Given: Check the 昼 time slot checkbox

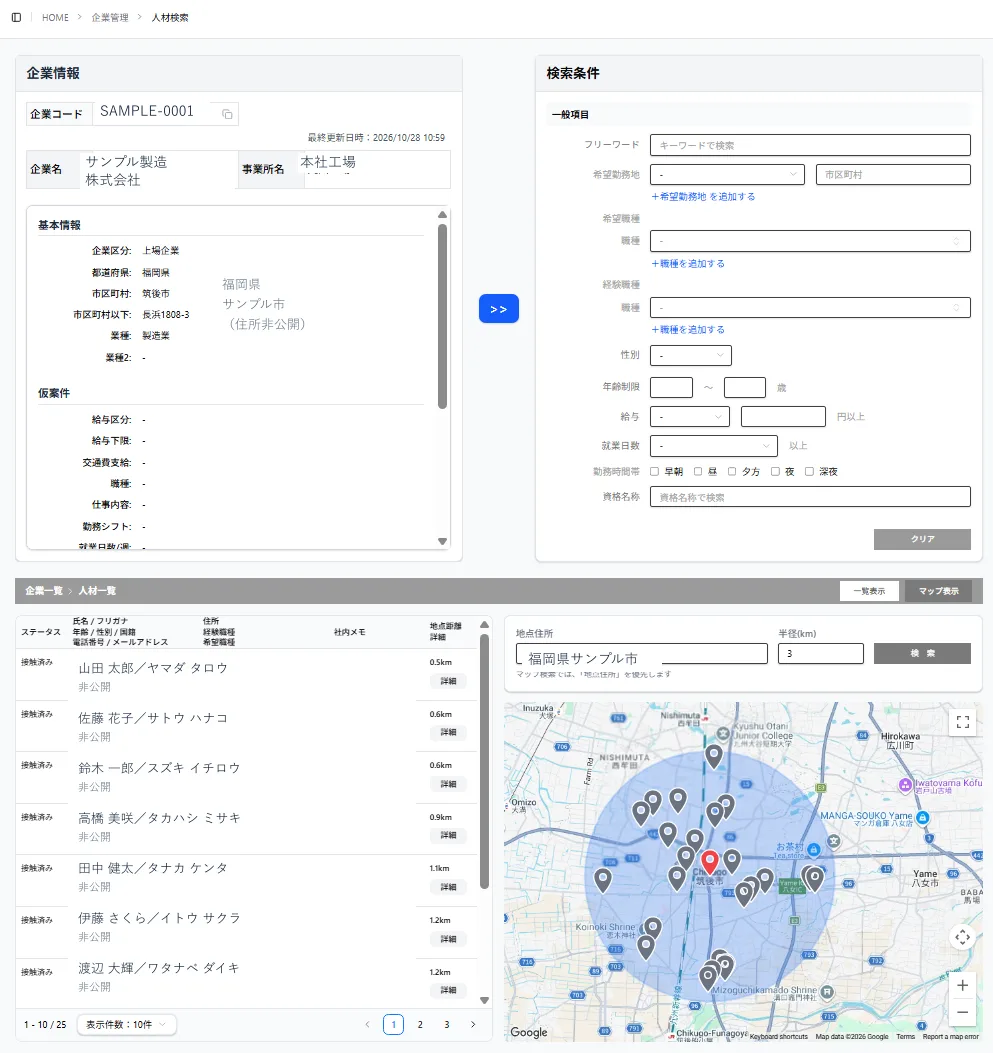Looking at the screenshot, I should [x=698, y=471].
